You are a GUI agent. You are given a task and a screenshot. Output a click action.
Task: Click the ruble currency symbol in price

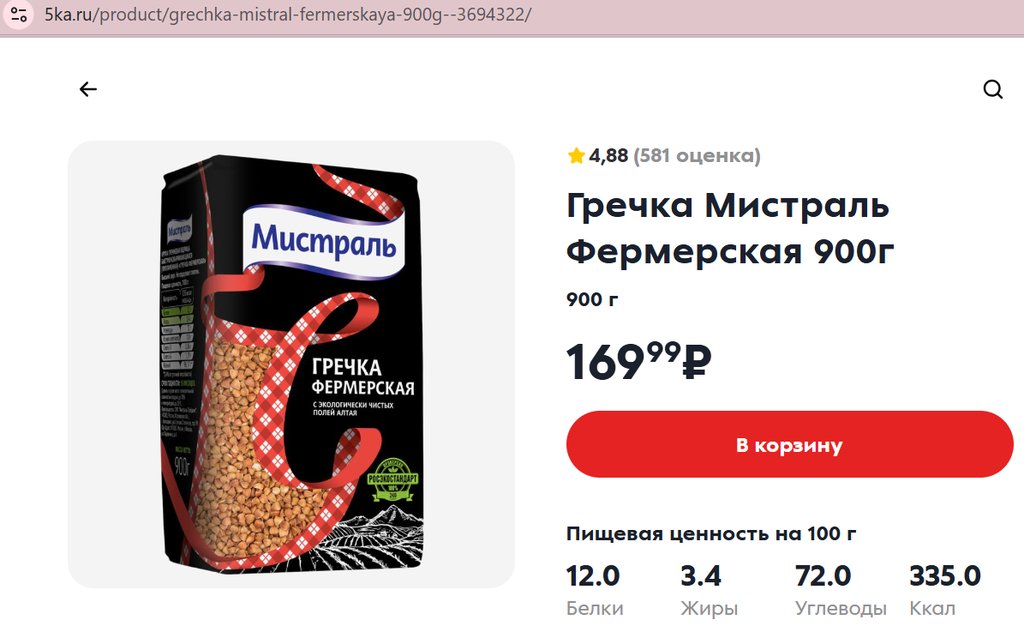click(x=696, y=363)
